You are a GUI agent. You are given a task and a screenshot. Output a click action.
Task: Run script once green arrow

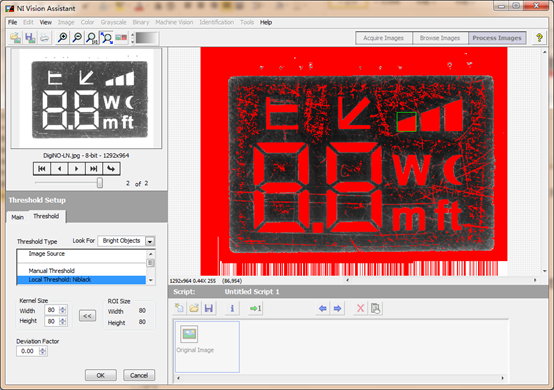[255, 308]
